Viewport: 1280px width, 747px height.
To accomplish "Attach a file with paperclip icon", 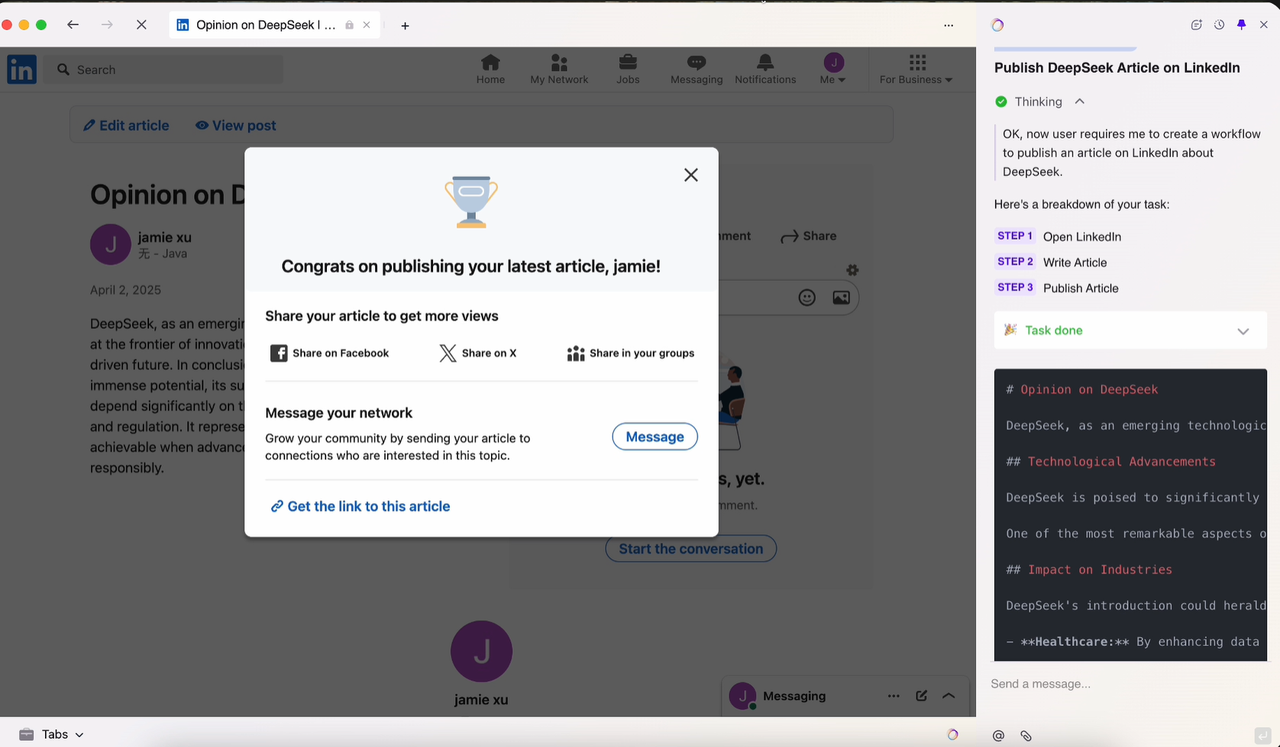I will pyautogui.click(x=1026, y=736).
